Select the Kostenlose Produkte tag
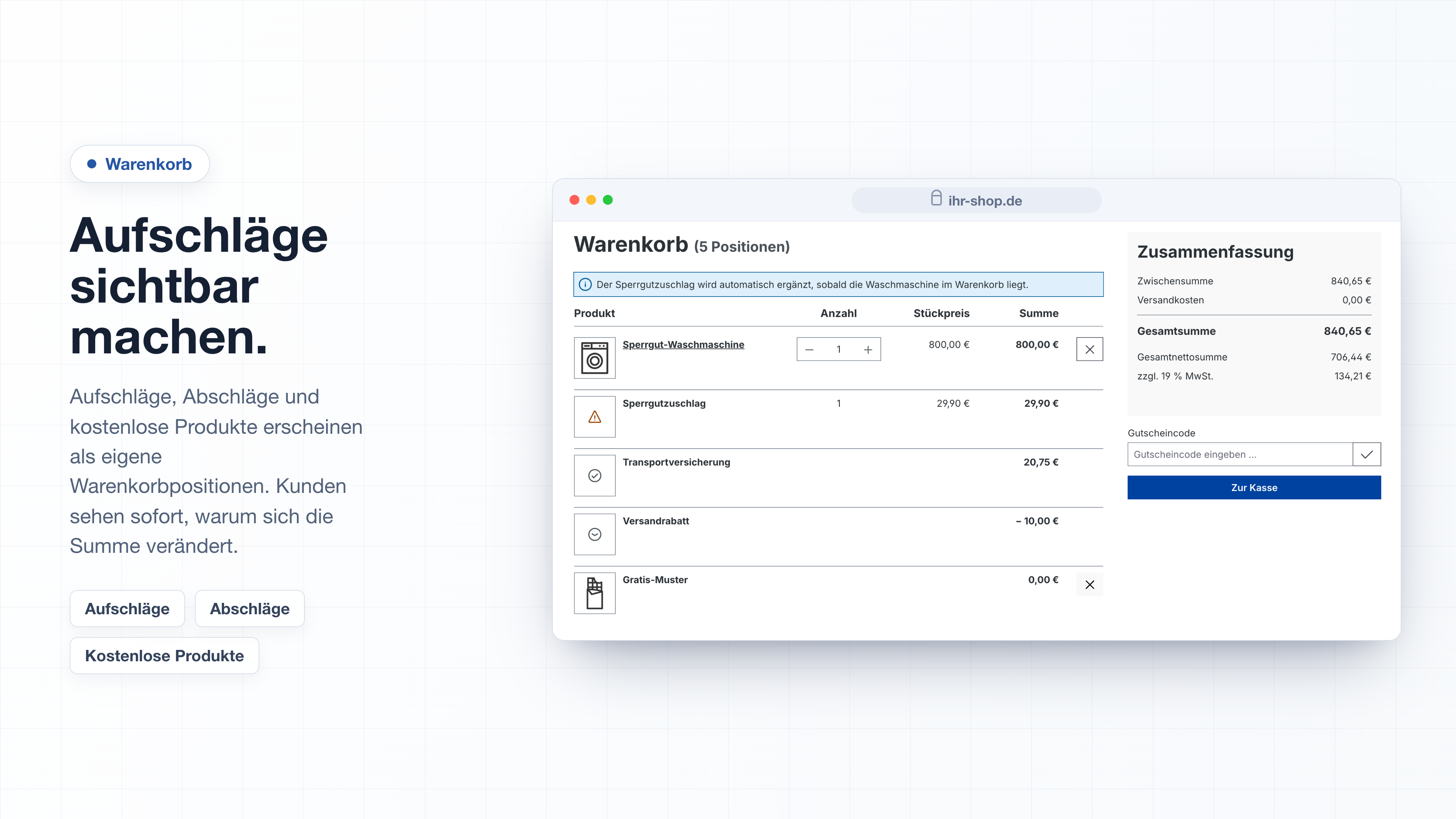This screenshot has height=819, width=1456. (x=165, y=656)
